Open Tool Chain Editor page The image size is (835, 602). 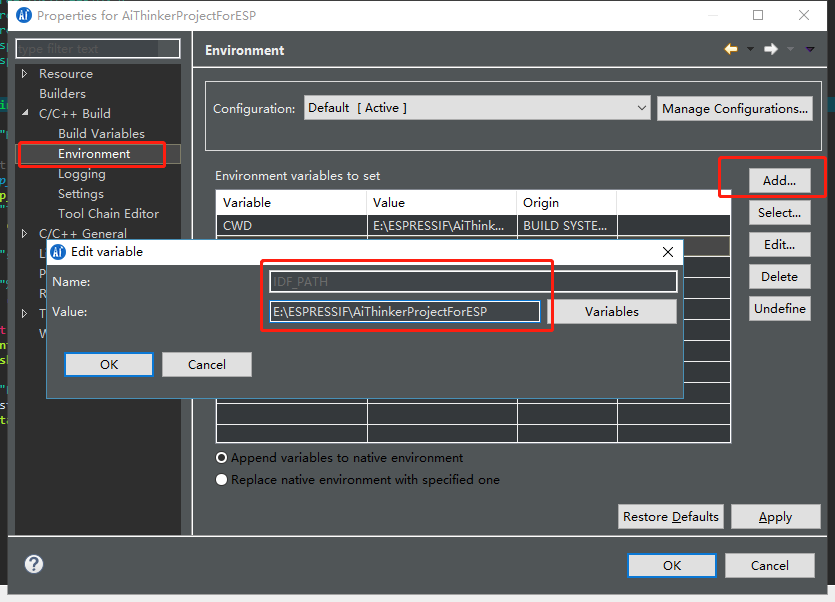108,213
